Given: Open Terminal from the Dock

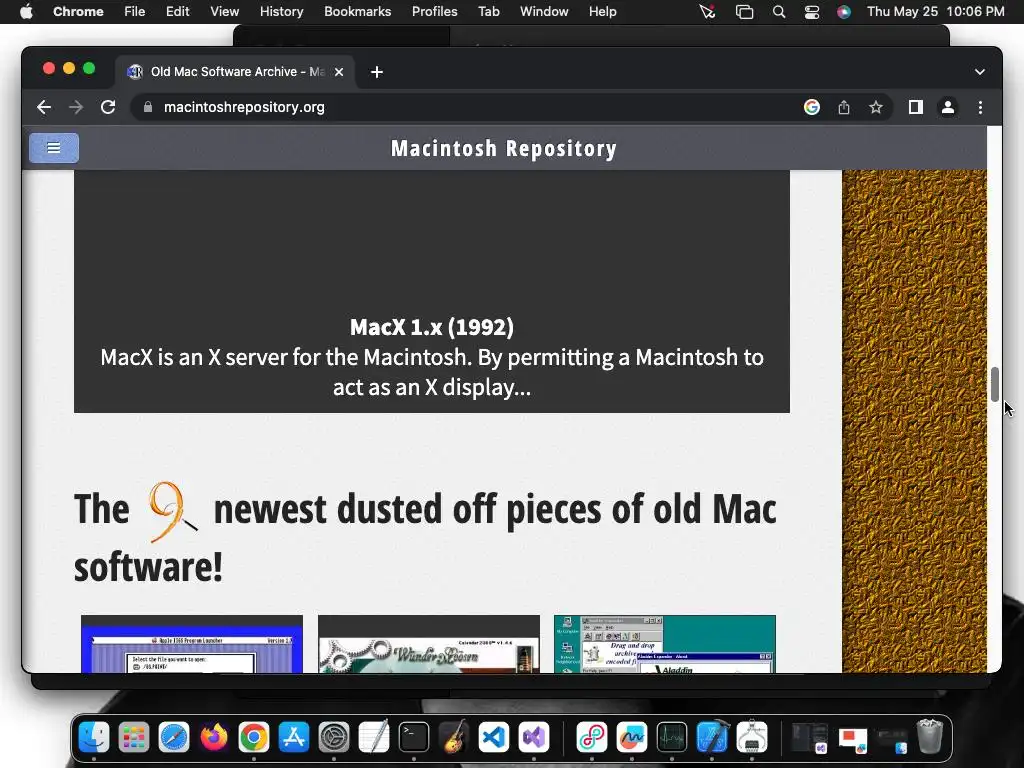Looking at the screenshot, I should (x=414, y=737).
